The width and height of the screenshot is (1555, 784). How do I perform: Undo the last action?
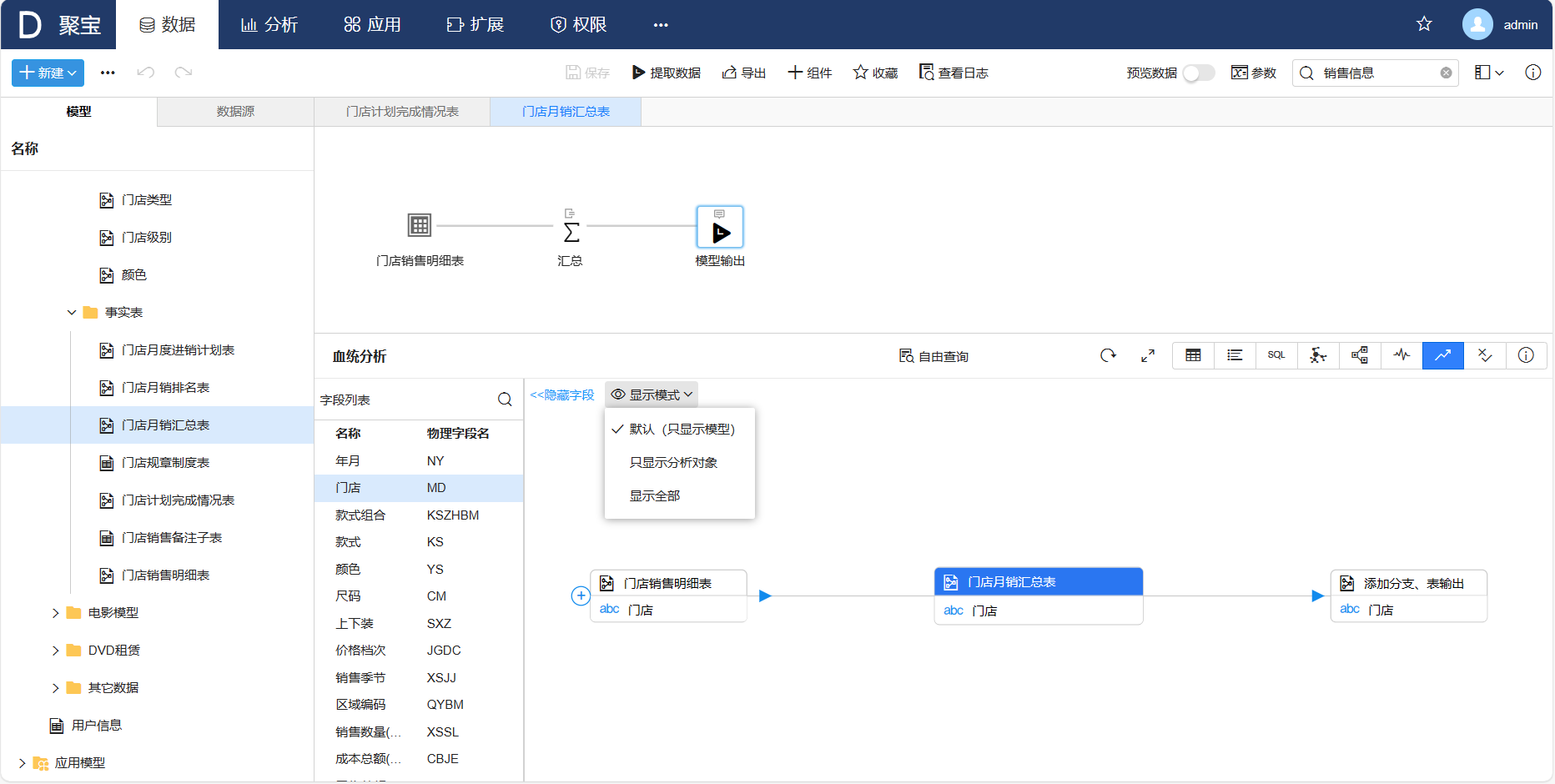(x=146, y=73)
